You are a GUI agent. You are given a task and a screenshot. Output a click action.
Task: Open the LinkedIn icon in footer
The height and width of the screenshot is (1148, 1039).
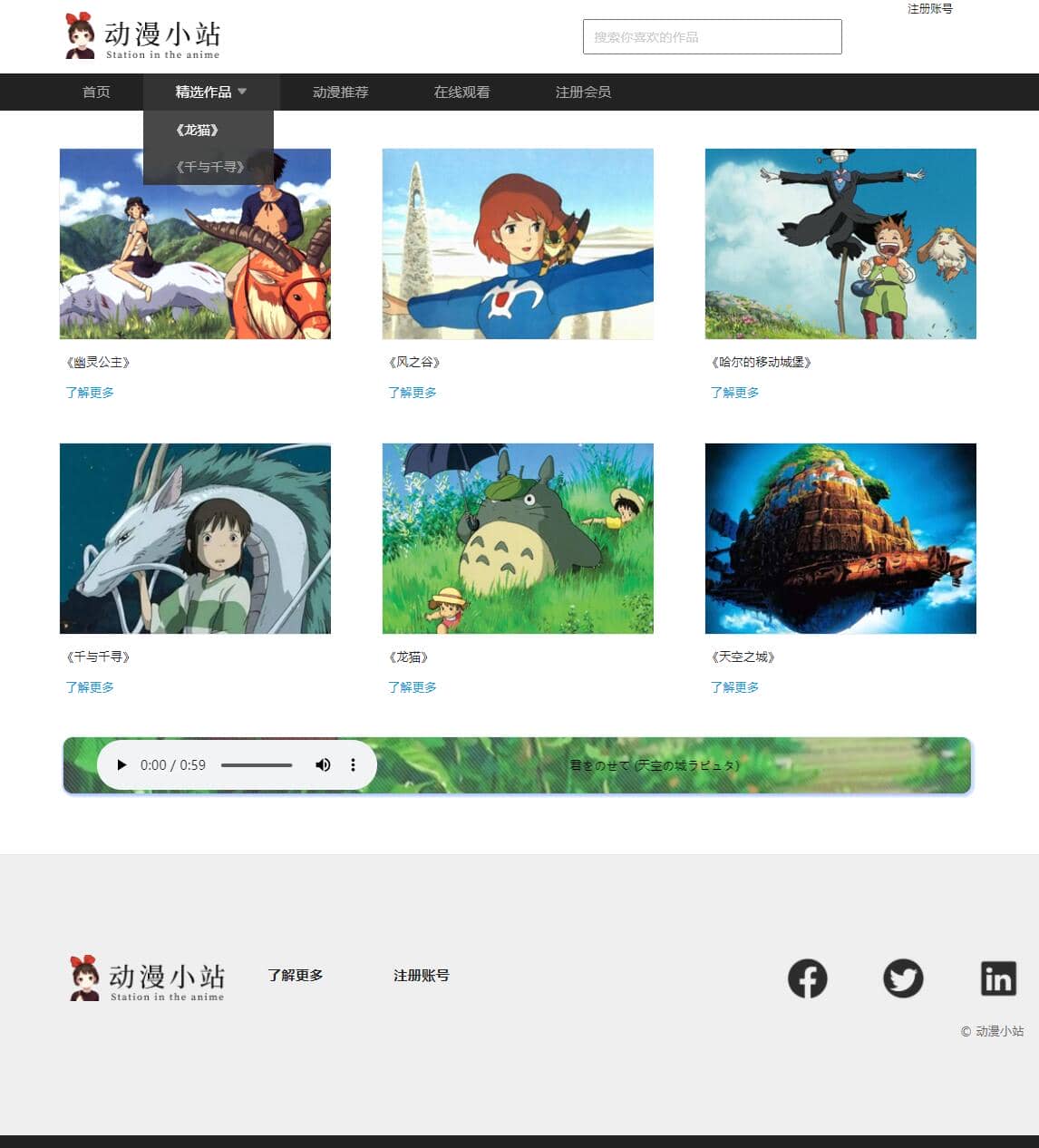tap(998, 978)
